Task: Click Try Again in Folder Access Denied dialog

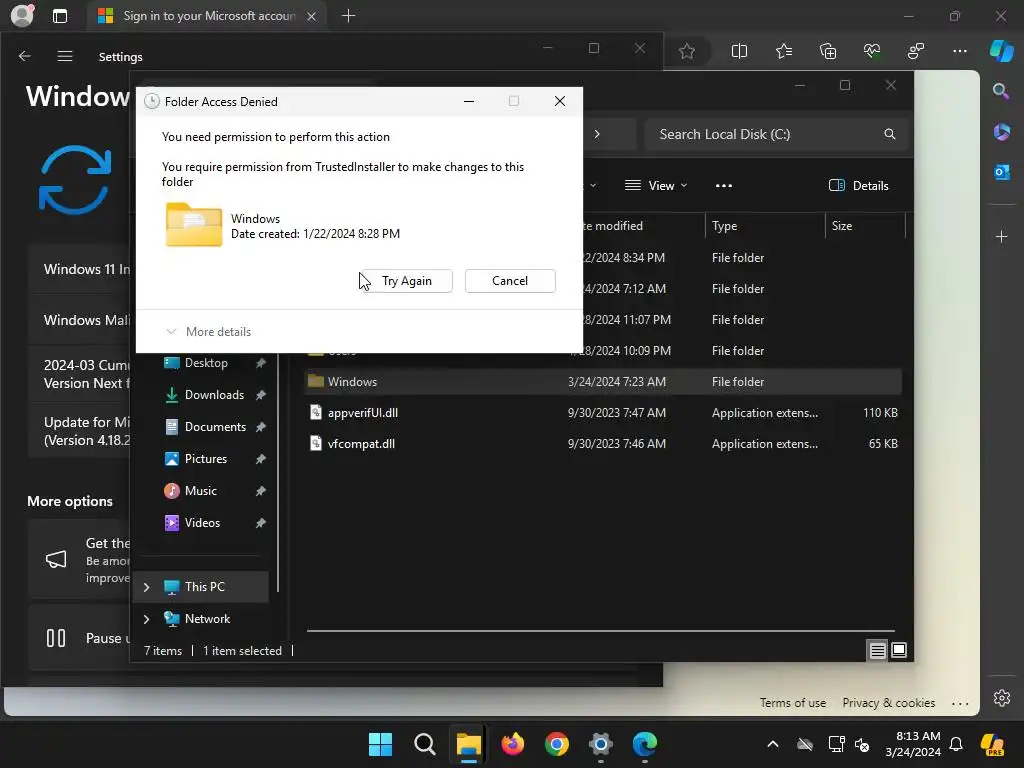Action: click(x=406, y=281)
